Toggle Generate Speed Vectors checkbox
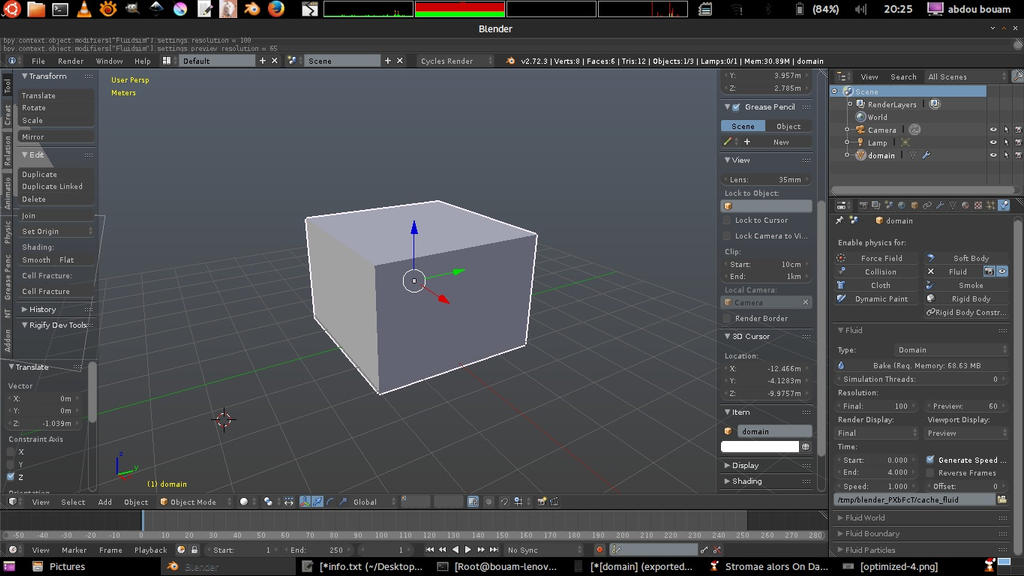The width and height of the screenshot is (1024, 576). [x=930, y=460]
